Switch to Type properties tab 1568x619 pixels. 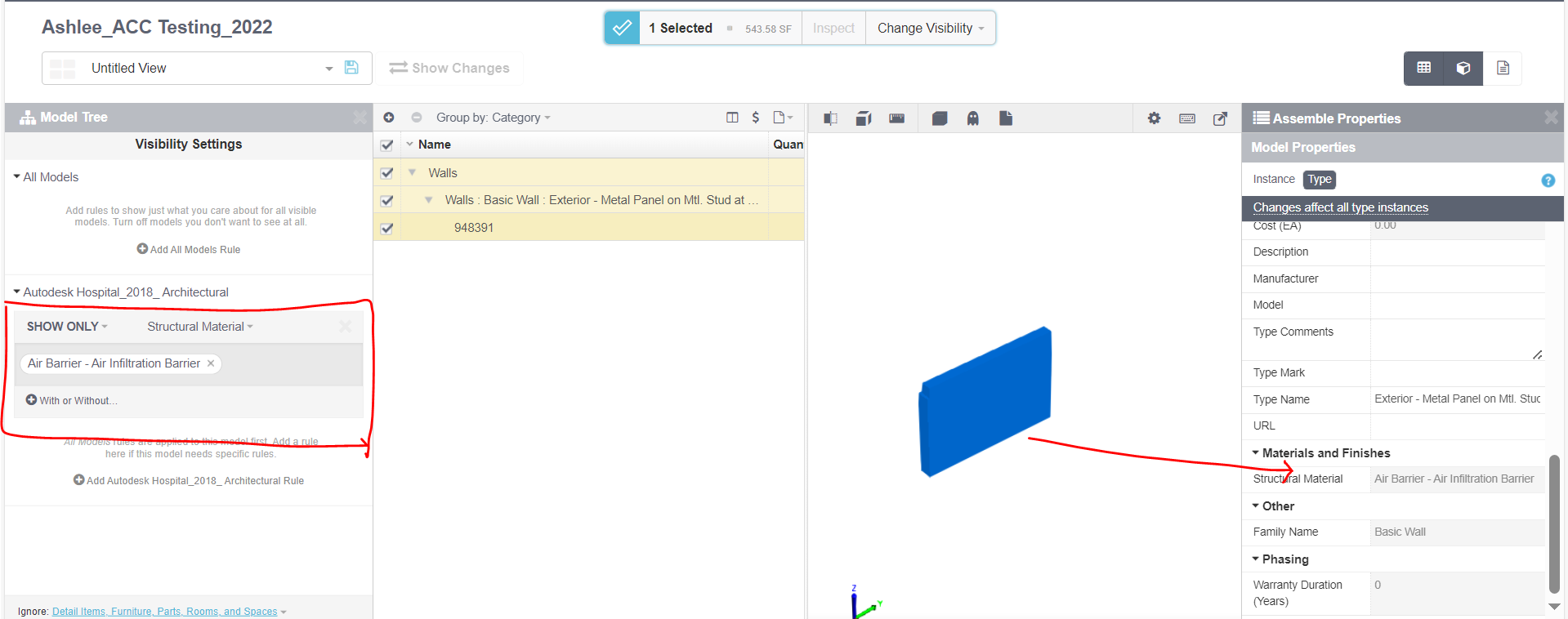(x=1319, y=180)
